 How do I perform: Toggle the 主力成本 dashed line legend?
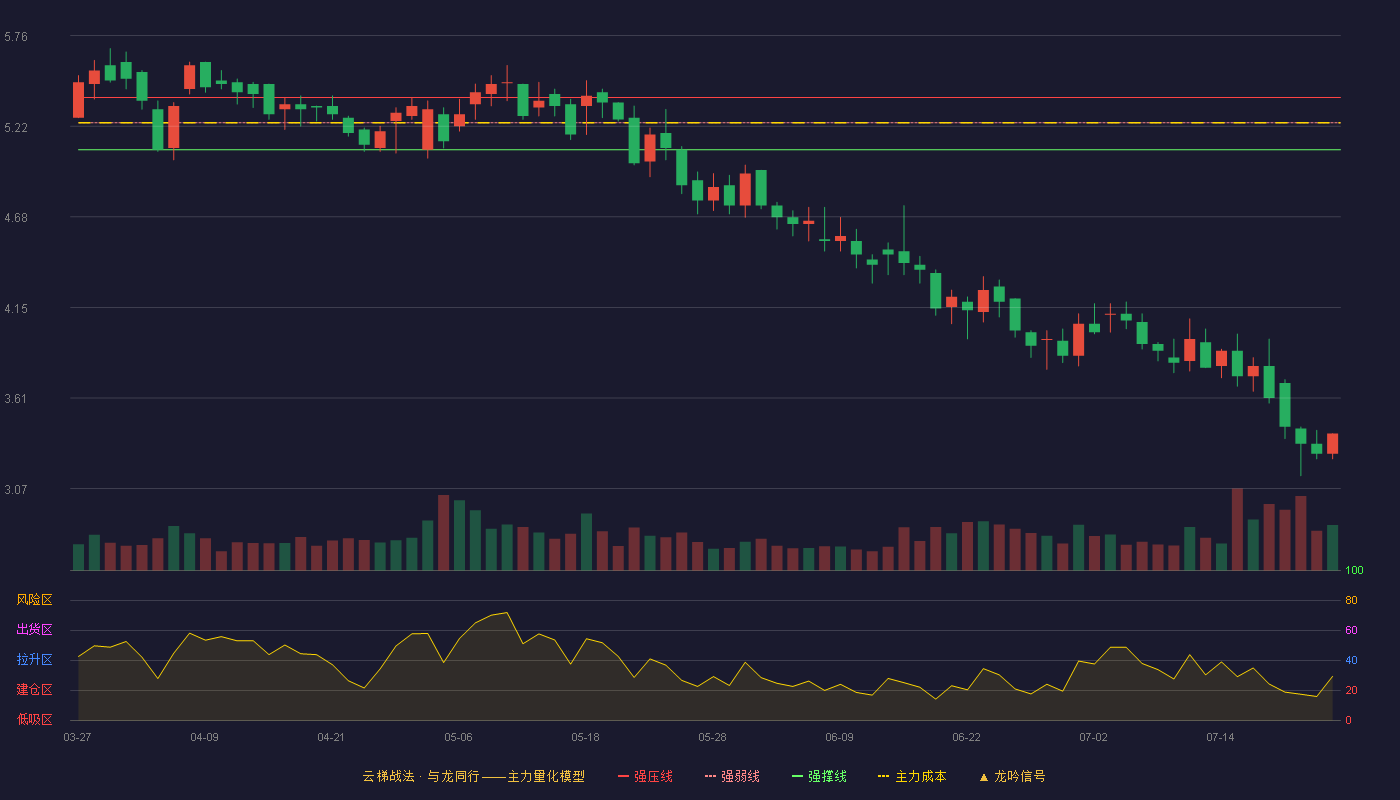tap(912, 776)
